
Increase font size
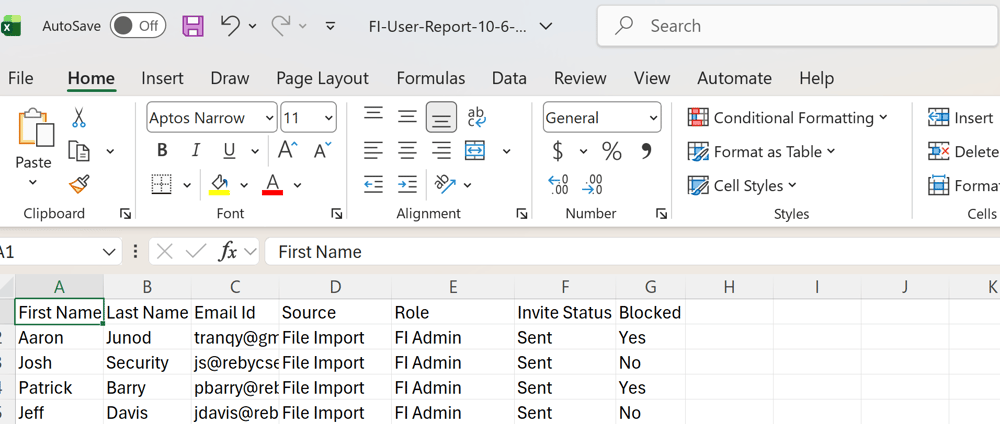coord(288,151)
